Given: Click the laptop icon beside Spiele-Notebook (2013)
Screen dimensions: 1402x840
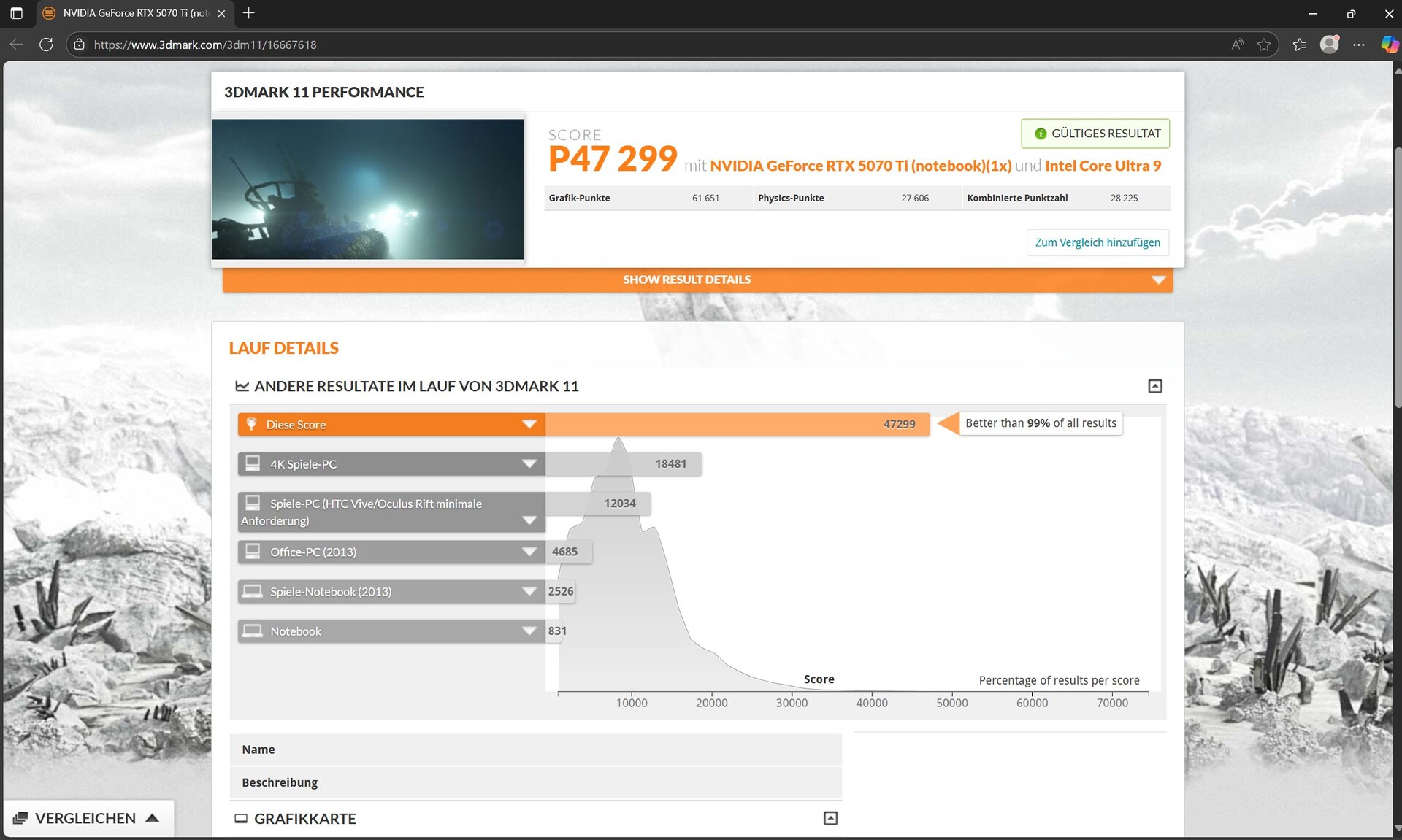Looking at the screenshot, I should [253, 591].
